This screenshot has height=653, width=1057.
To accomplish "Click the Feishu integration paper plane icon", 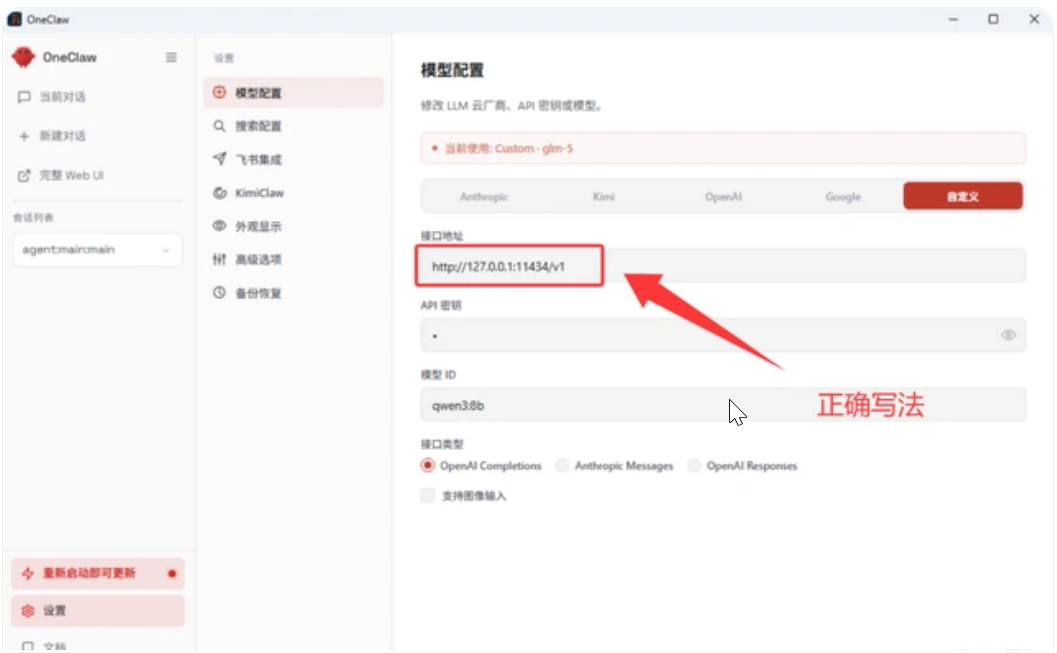I will (x=220, y=159).
